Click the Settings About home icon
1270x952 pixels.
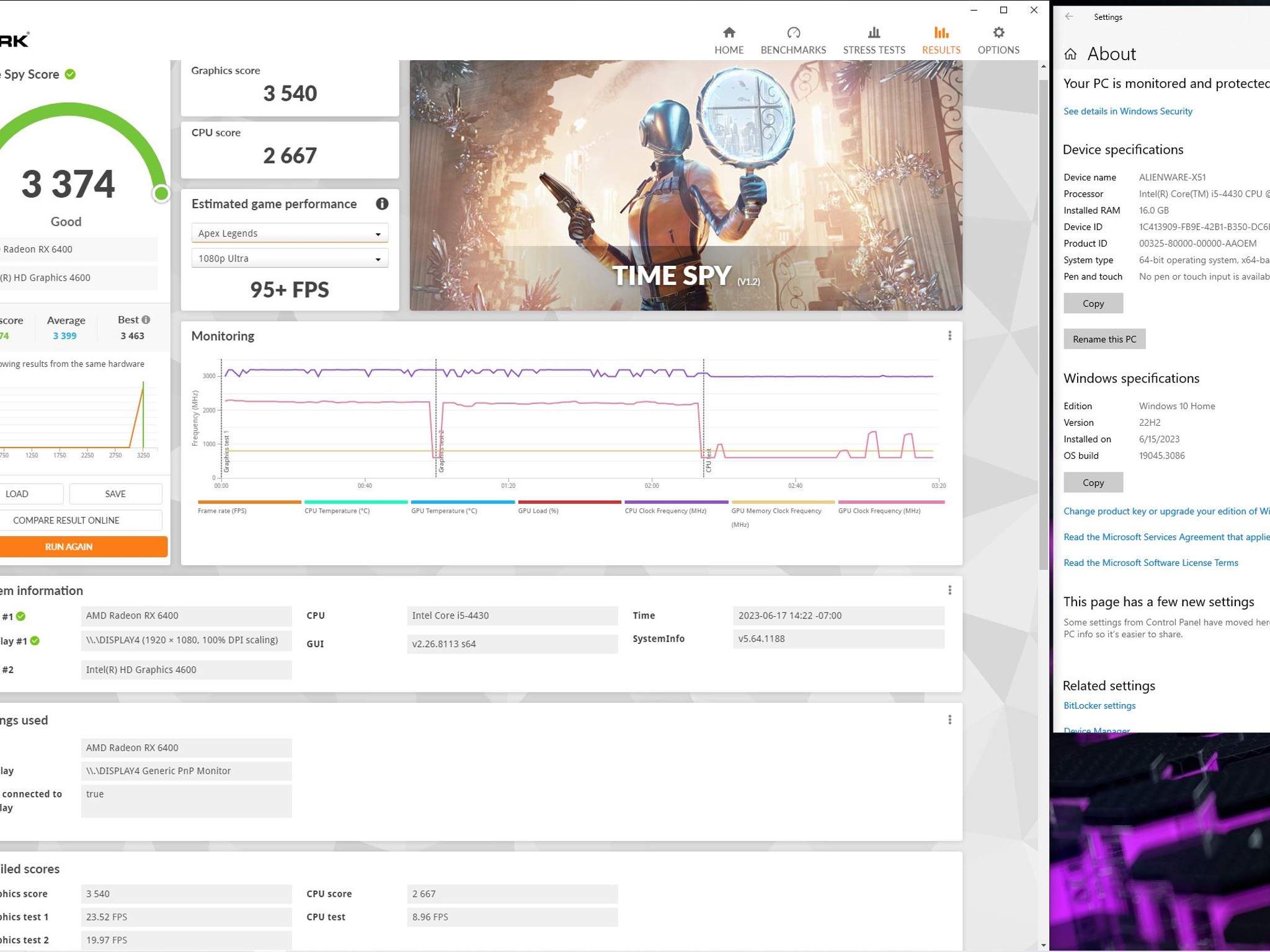click(x=1070, y=55)
